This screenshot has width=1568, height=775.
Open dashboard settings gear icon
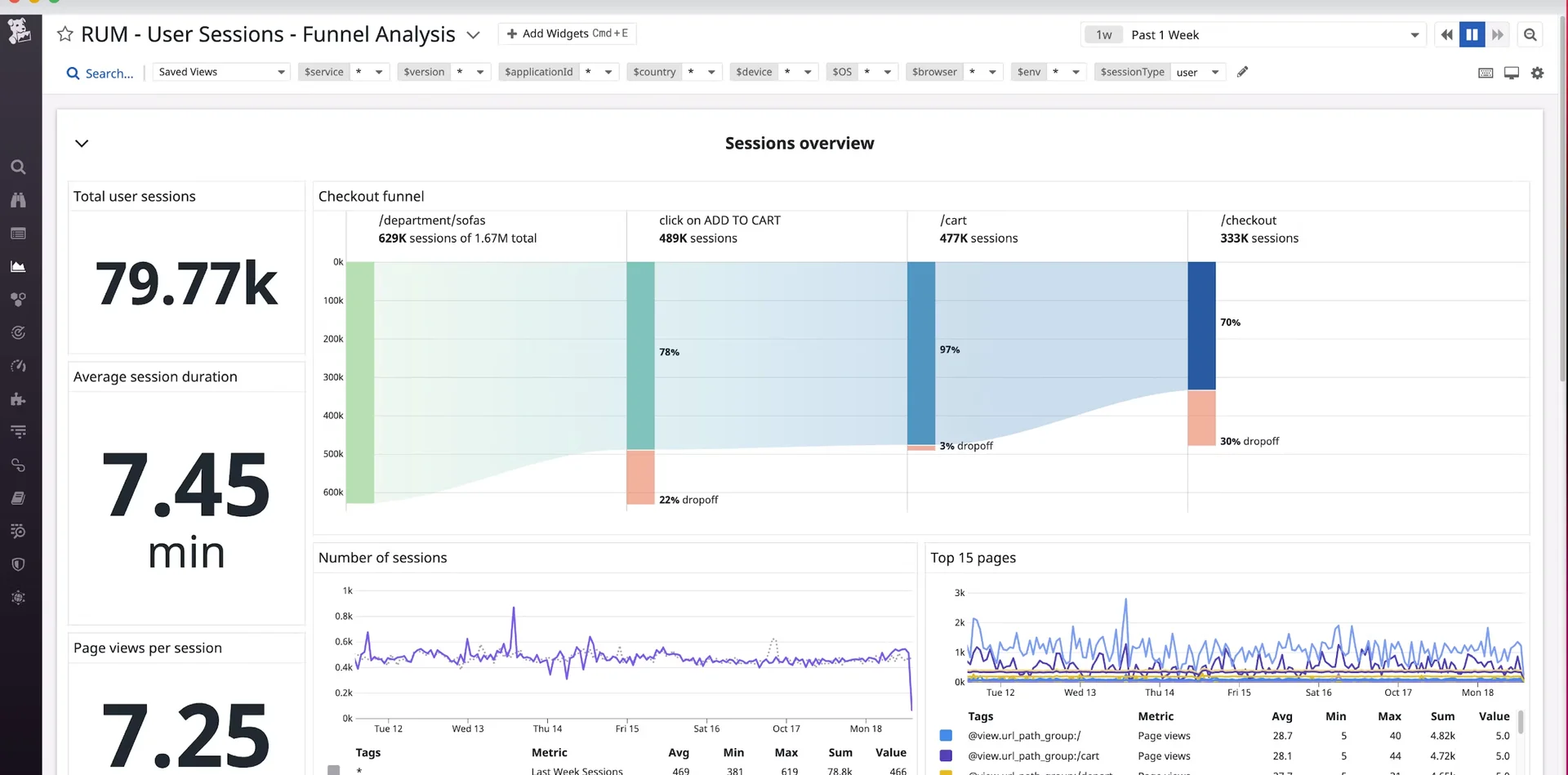coord(1538,73)
